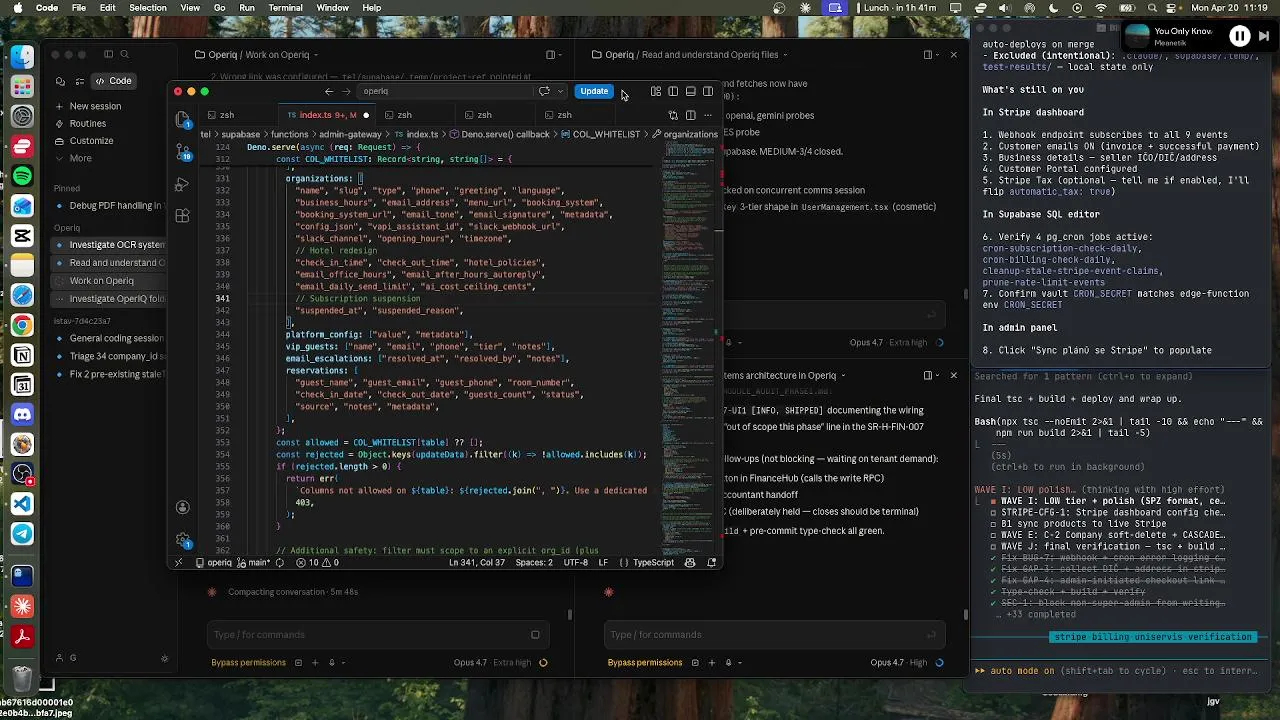
Task: Toggle Bypass permissions in left pane
Action: pos(248,662)
